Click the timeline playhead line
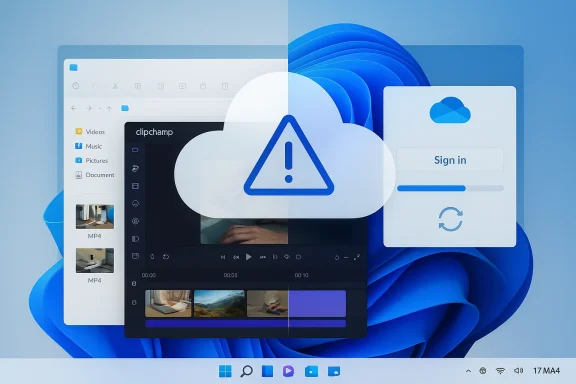 tap(288, 309)
